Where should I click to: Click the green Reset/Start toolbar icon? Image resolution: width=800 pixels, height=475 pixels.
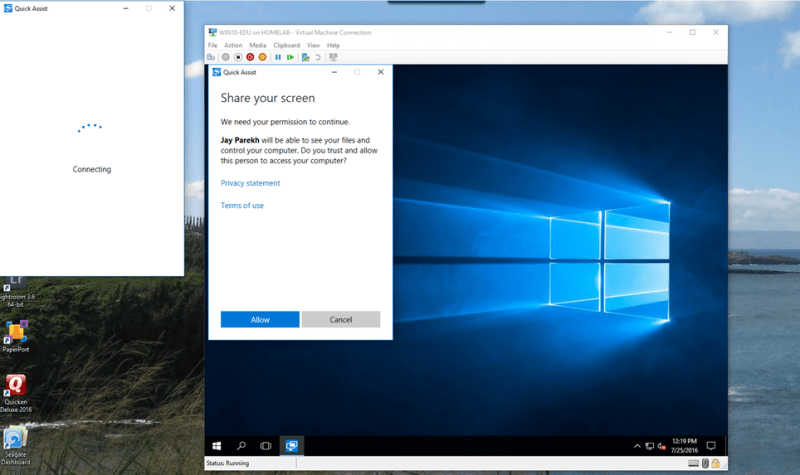[x=290, y=57]
